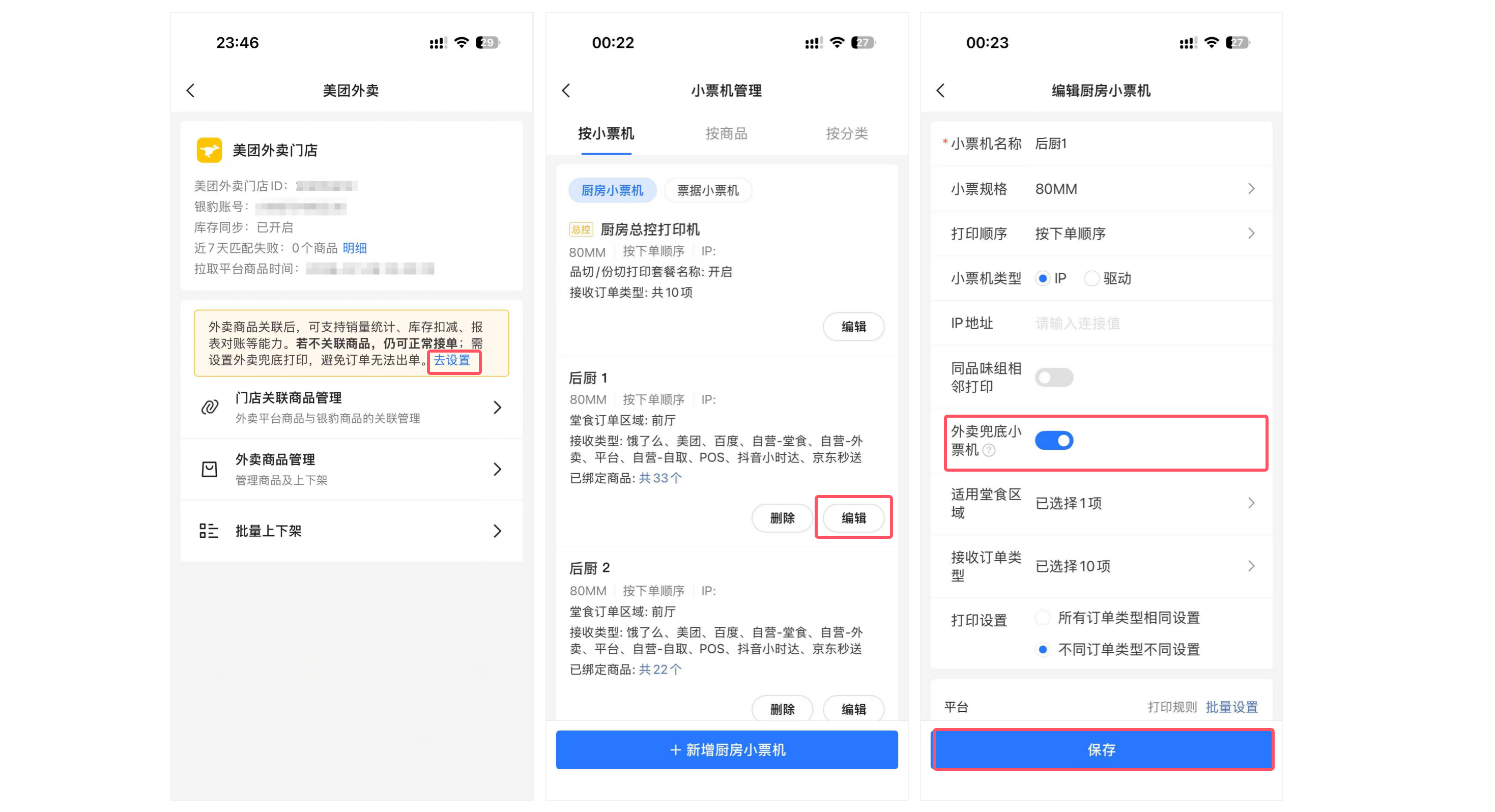The width and height of the screenshot is (1495, 812).
Task: Open the 共22个 bound products link
Action: 660,669
